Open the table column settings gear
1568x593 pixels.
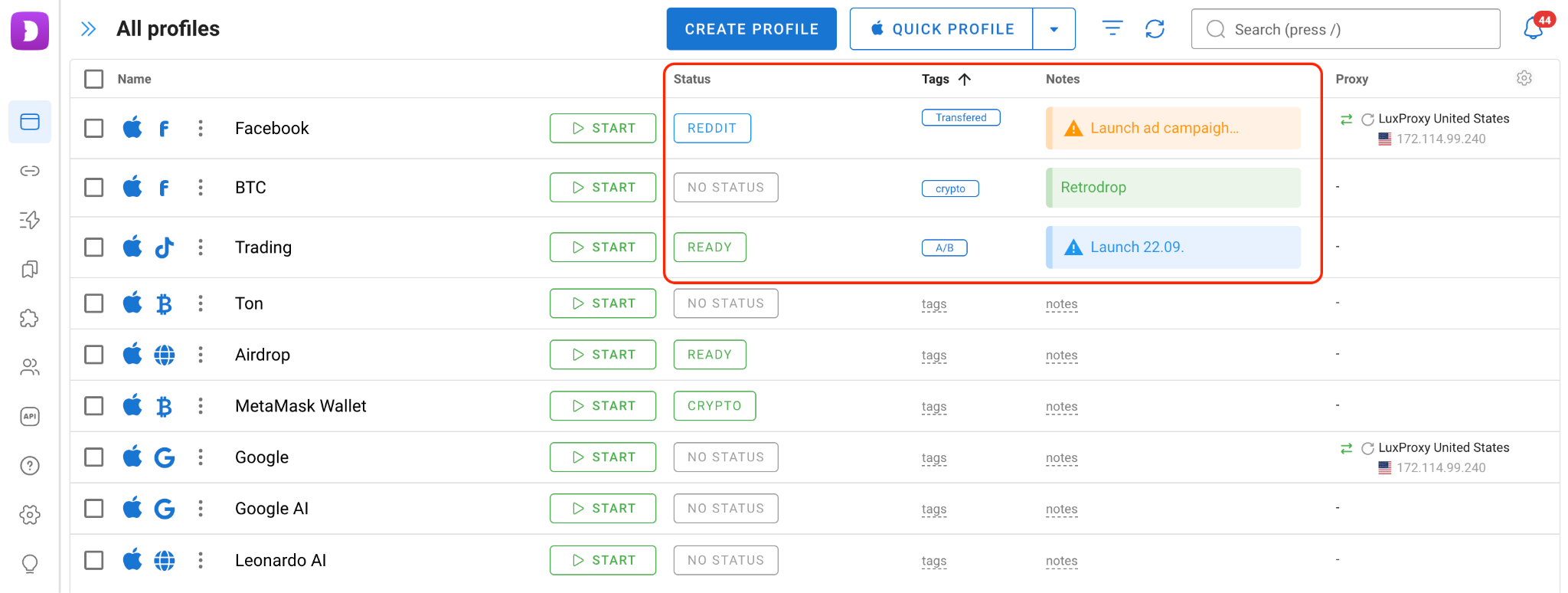[1524, 78]
